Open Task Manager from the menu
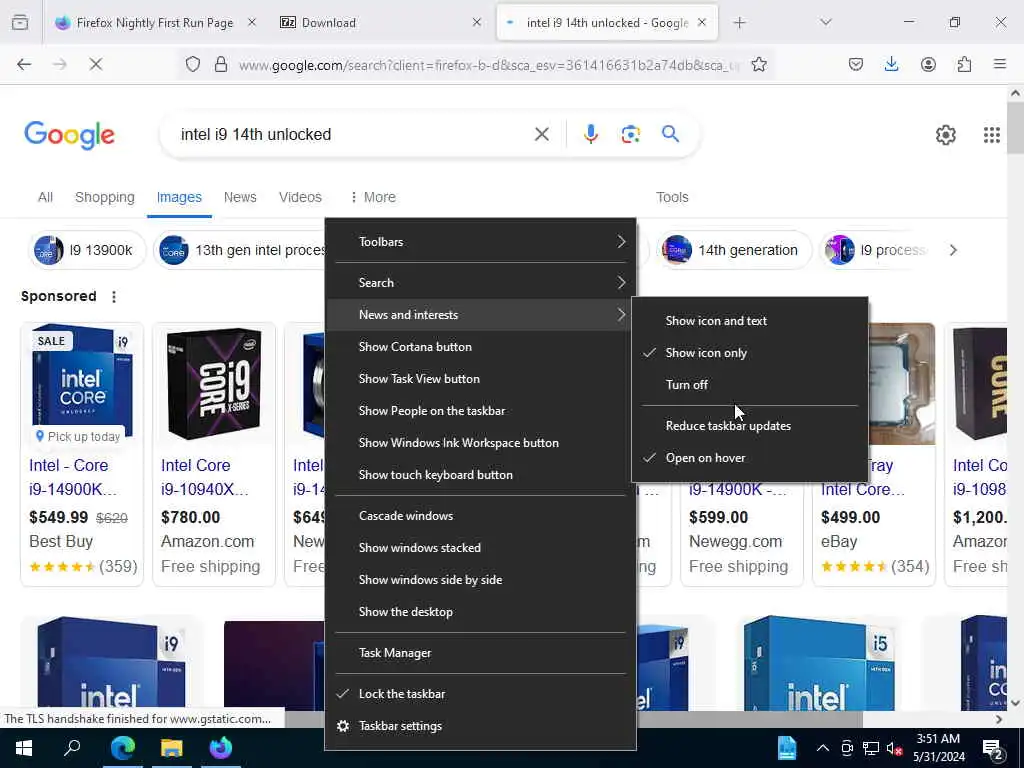The width and height of the screenshot is (1024, 768). point(480,653)
